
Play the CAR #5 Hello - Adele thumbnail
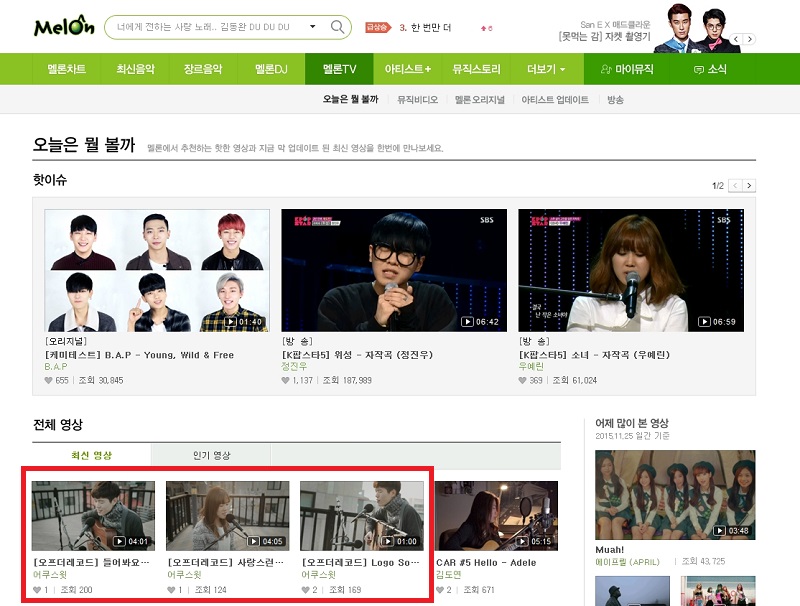496,516
